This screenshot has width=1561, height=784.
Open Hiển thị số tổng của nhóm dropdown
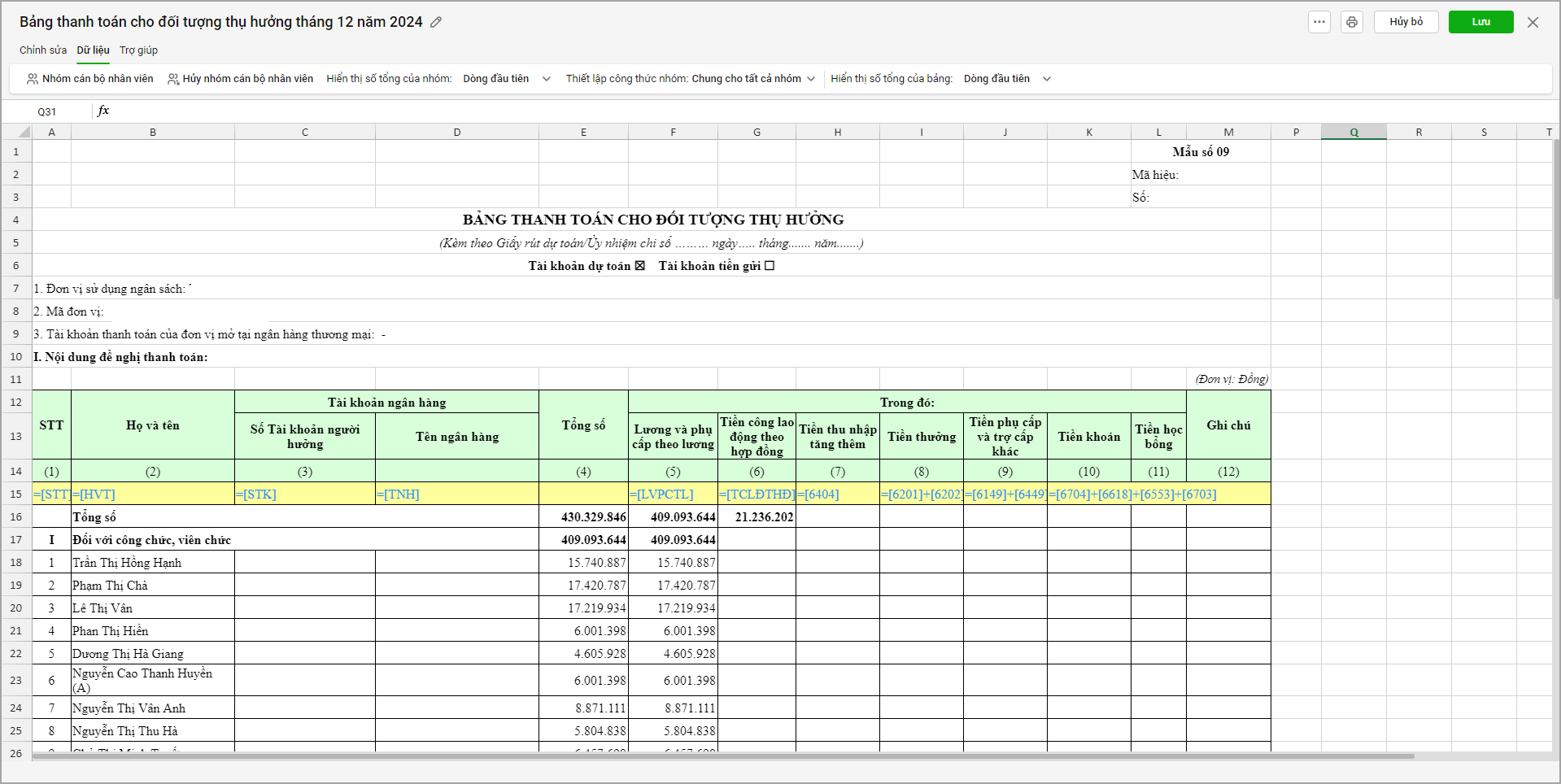pos(507,79)
